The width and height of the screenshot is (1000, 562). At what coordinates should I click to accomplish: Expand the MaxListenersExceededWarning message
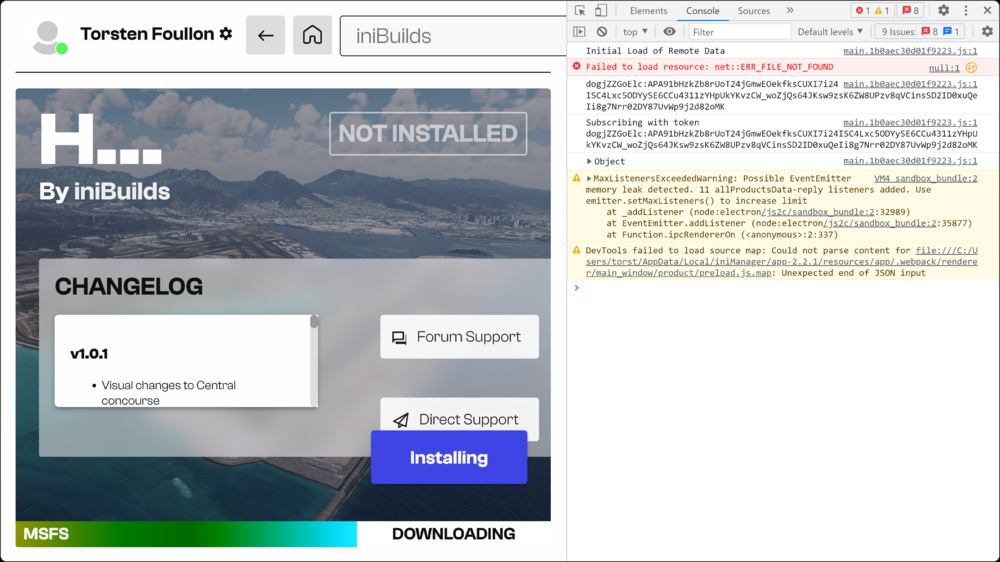pos(590,178)
